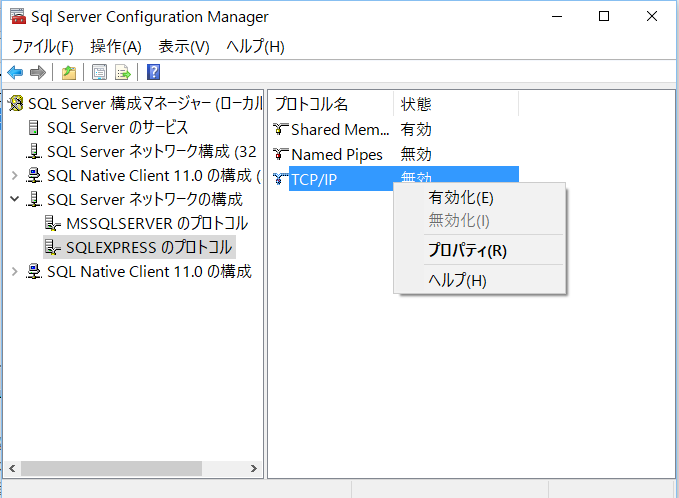Select MSSQLSERVER のプロトコル in the tree
Image resolution: width=679 pixels, height=498 pixels.
click(157, 223)
